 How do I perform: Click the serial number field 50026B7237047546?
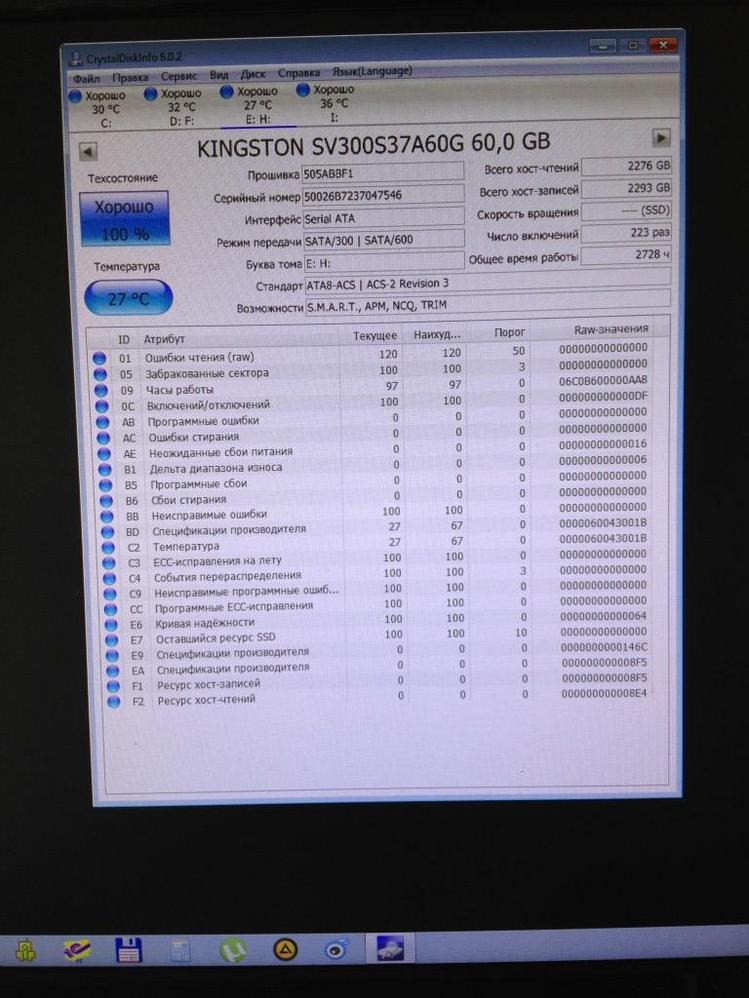[383, 195]
